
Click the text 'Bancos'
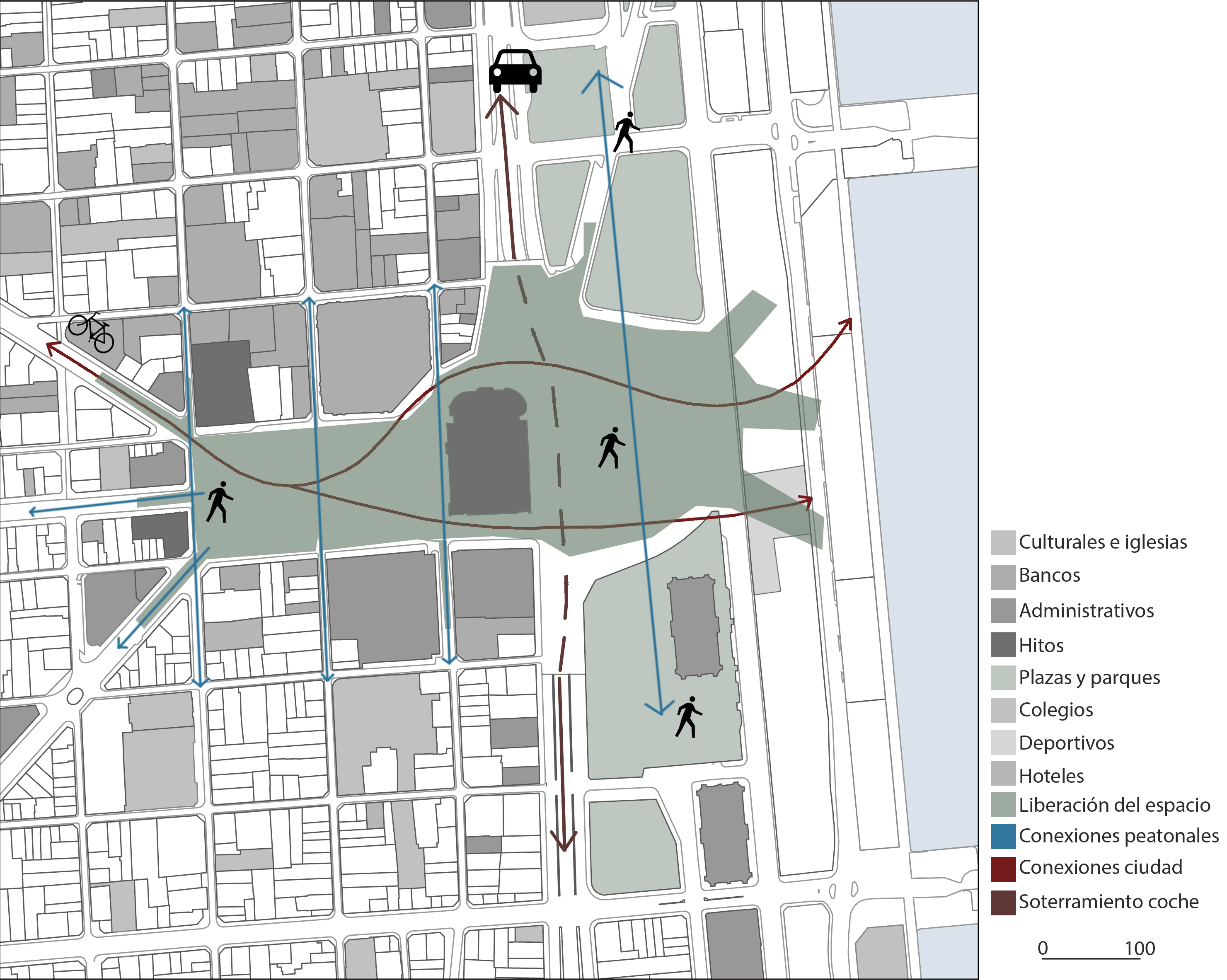1050,576
